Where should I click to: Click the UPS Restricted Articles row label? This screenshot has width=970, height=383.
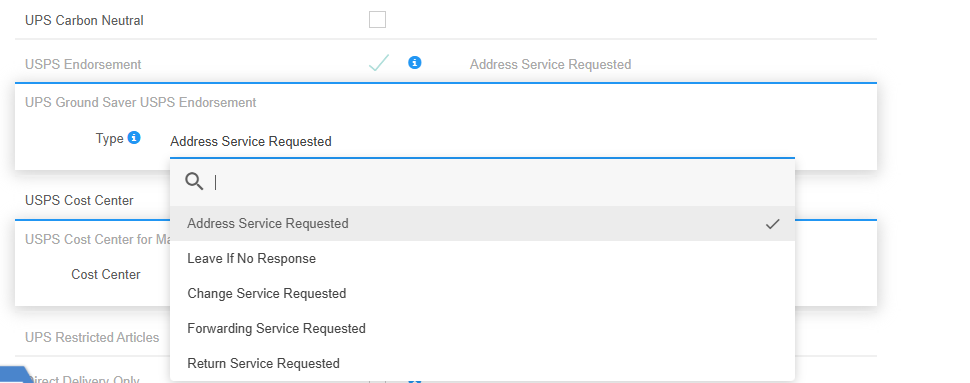click(92, 337)
